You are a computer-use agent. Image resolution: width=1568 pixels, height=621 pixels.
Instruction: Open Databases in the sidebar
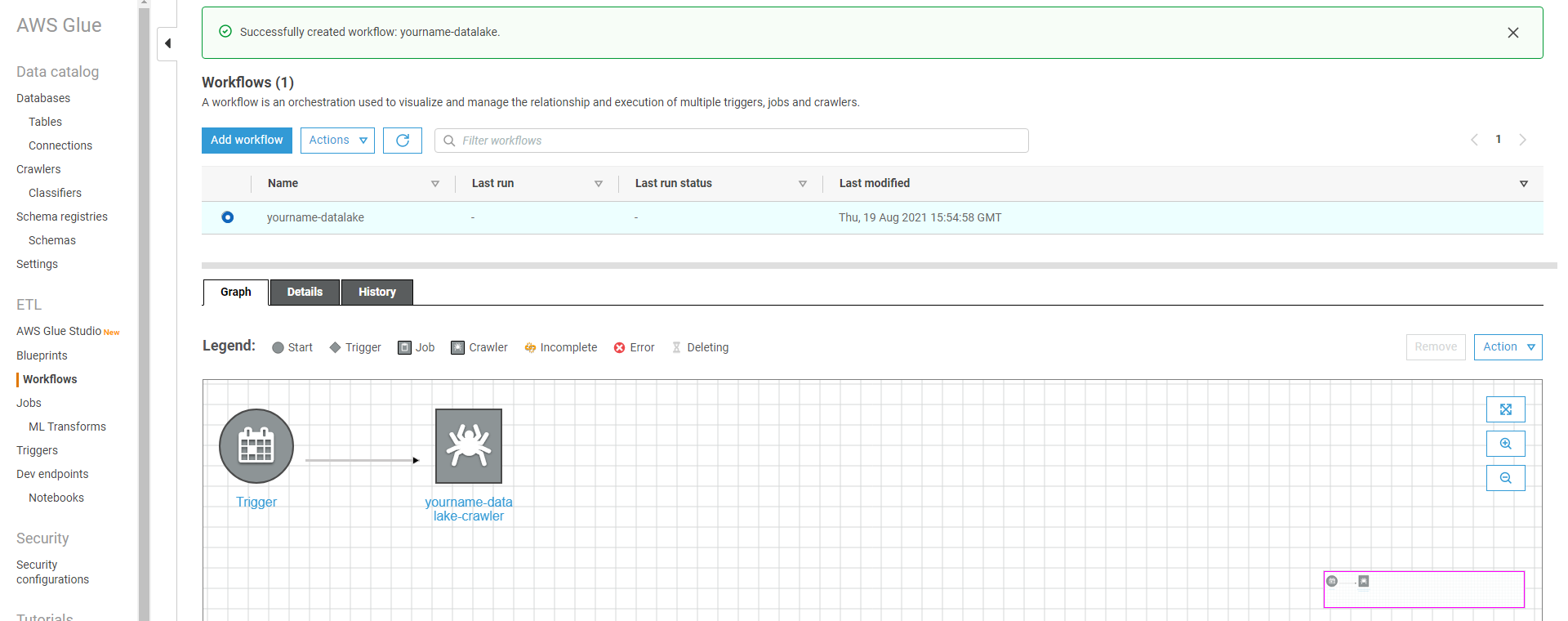pos(43,98)
